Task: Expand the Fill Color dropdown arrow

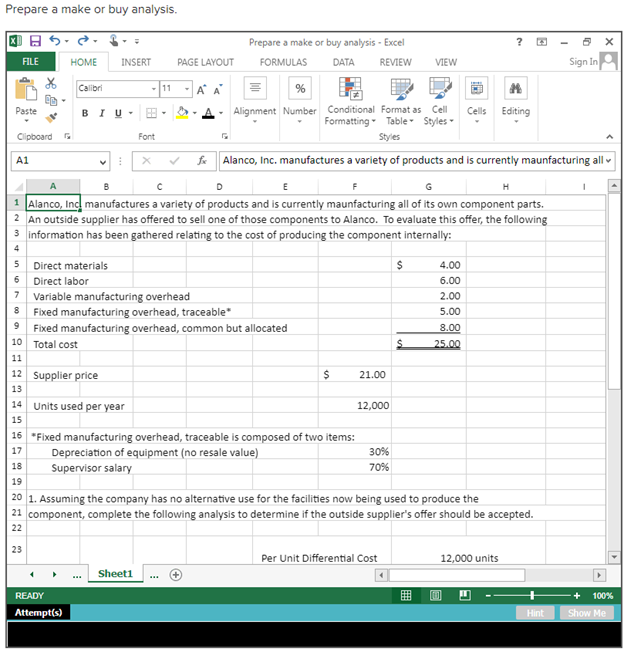Action: (x=195, y=113)
